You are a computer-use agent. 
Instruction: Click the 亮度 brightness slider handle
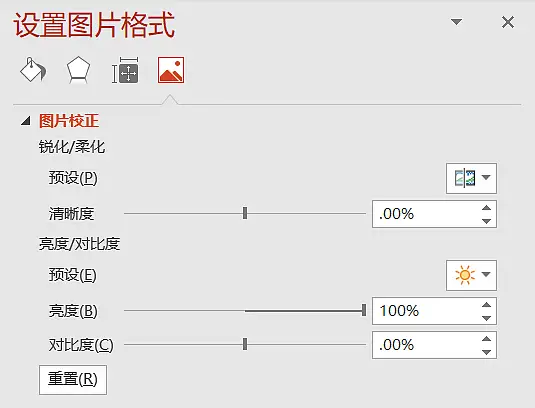[x=364, y=310]
